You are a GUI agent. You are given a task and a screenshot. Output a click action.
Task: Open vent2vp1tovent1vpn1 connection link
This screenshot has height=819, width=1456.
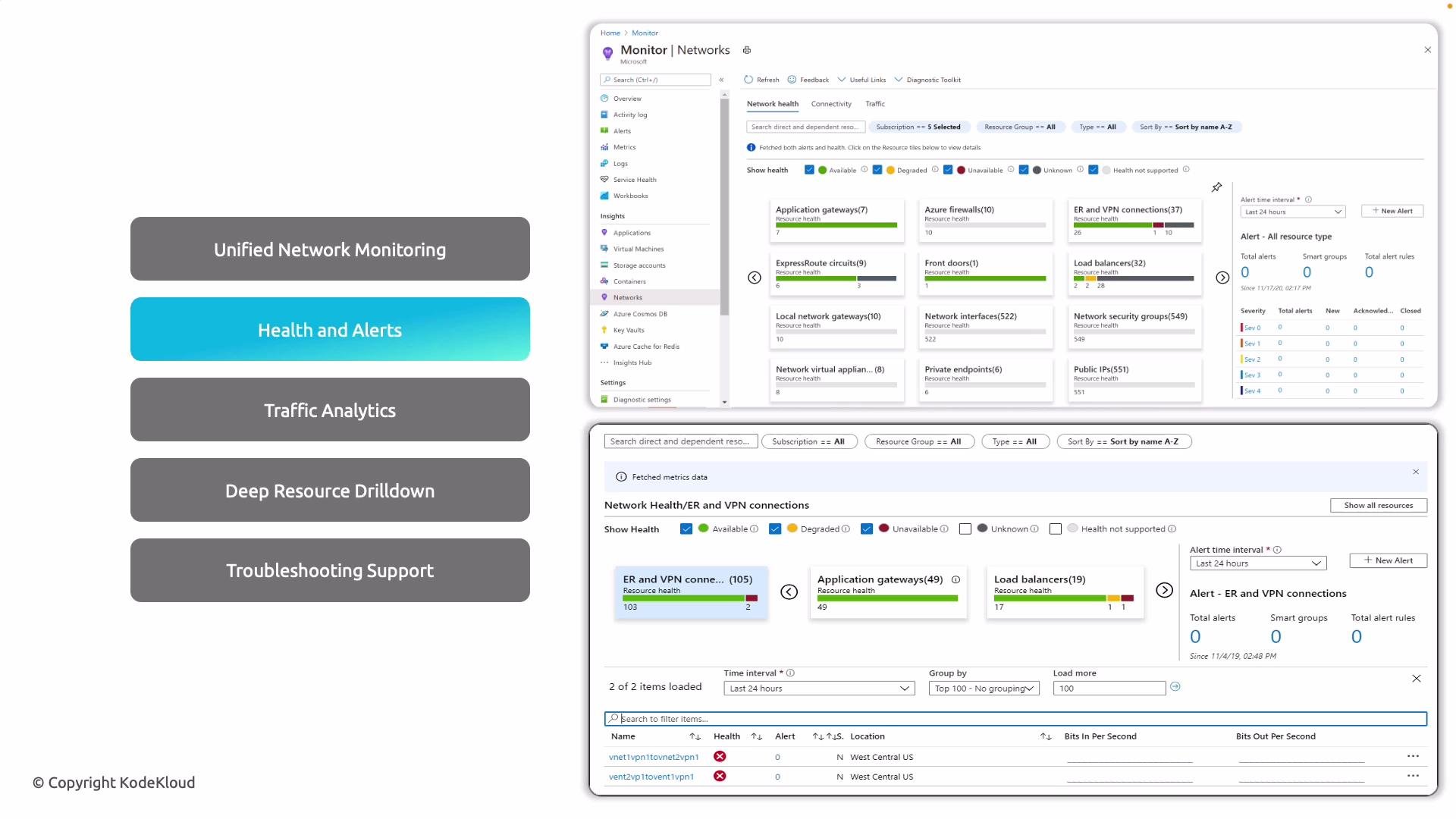[651, 777]
